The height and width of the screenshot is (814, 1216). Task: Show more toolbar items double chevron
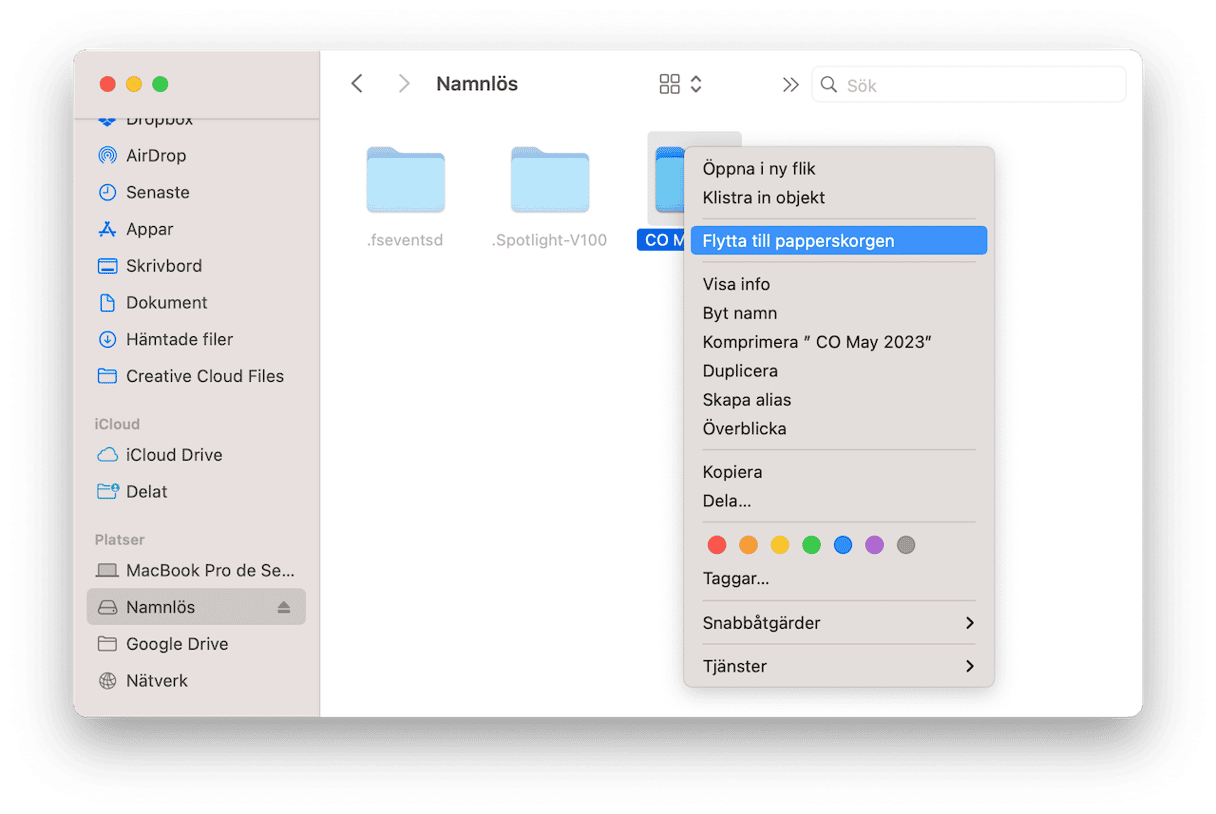coord(790,85)
